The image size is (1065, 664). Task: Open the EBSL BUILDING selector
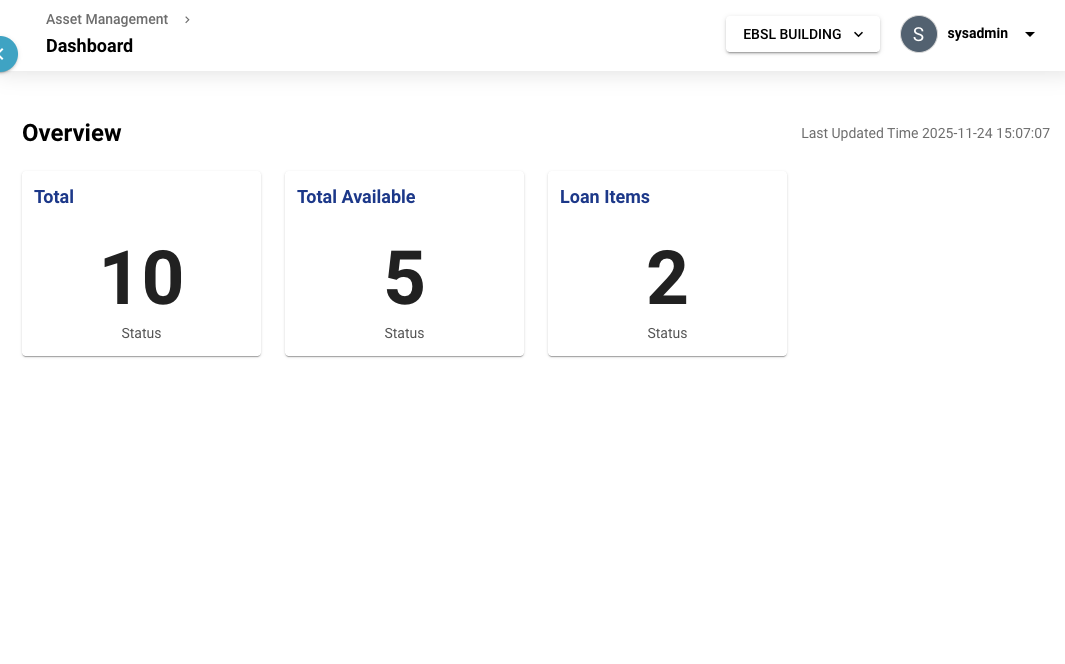(792, 33)
